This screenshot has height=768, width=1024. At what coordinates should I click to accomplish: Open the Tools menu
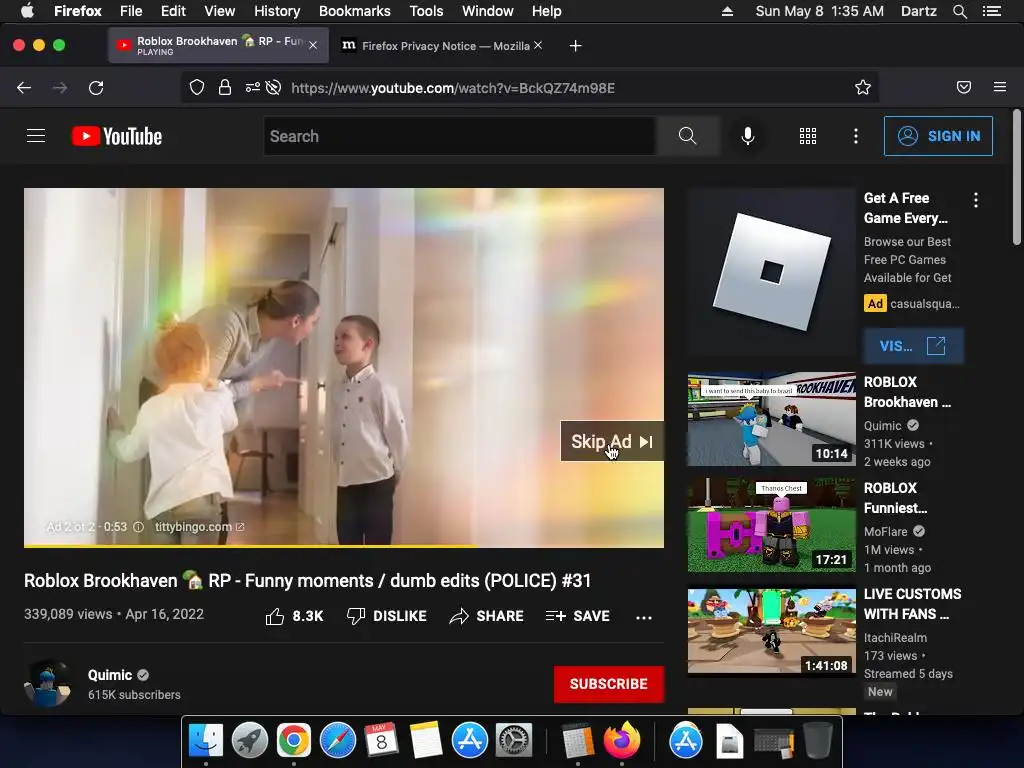point(426,11)
